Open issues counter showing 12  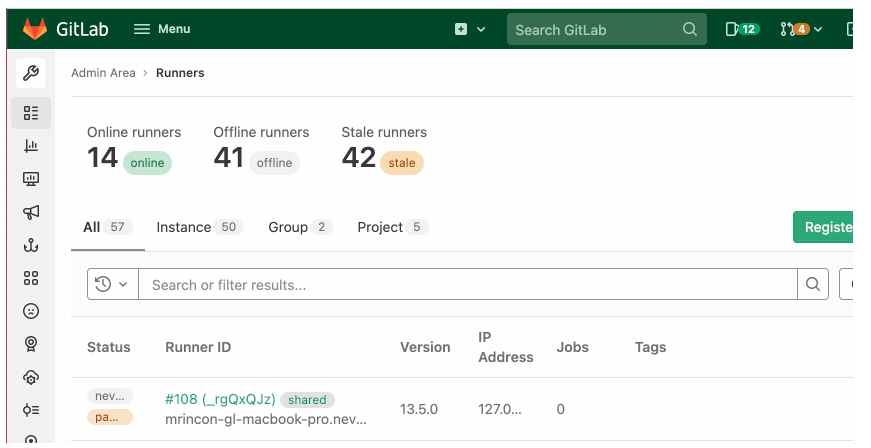tap(742, 29)
